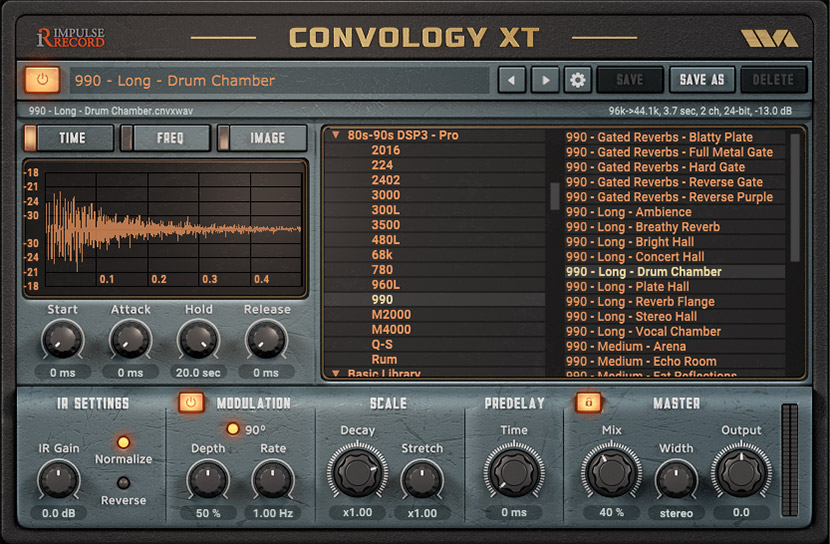The width and height of the screenshot is (830, 544).
Task: Switch to the TIME view tab
Action: pos(69,138)
